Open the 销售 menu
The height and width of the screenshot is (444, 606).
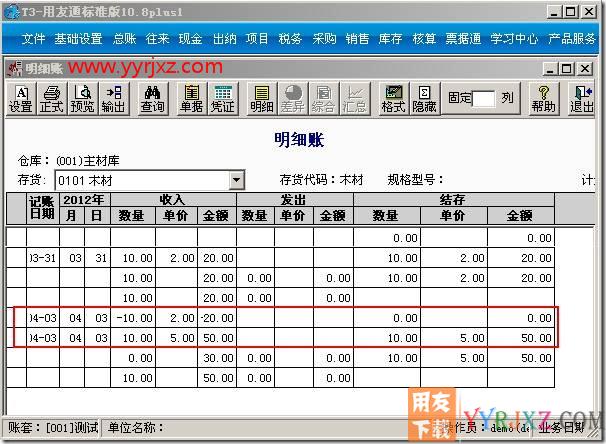357,39
